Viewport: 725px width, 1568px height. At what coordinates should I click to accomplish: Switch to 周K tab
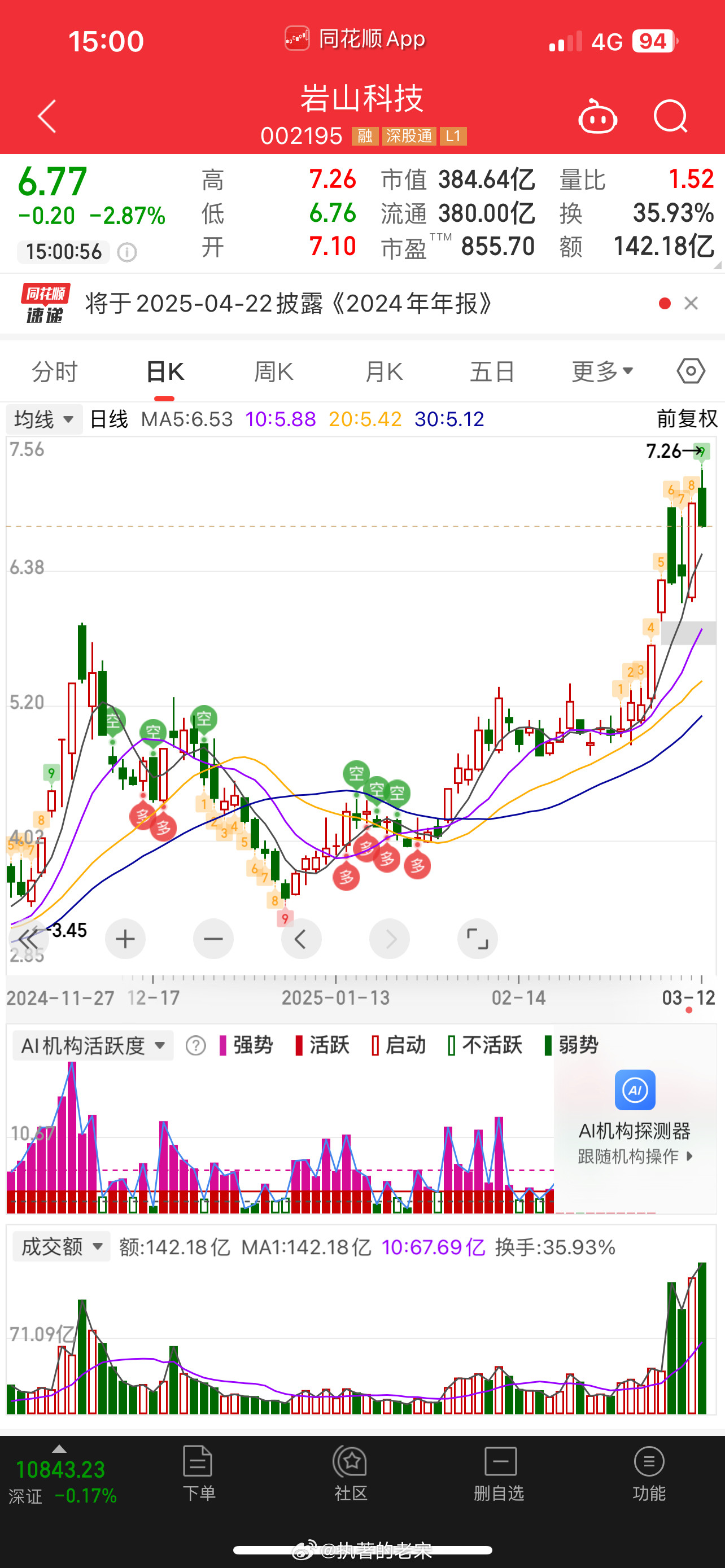click(x=274, y=371)
